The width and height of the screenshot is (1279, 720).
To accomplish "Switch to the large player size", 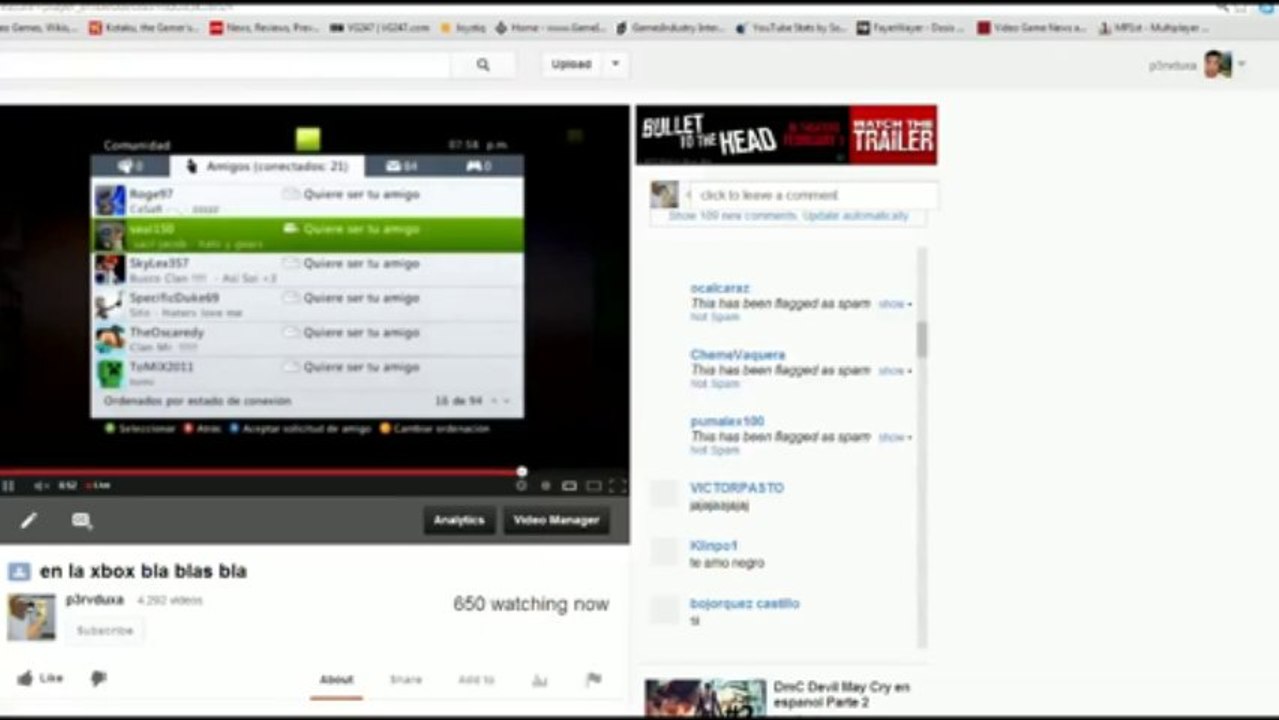I will point(593,486).
